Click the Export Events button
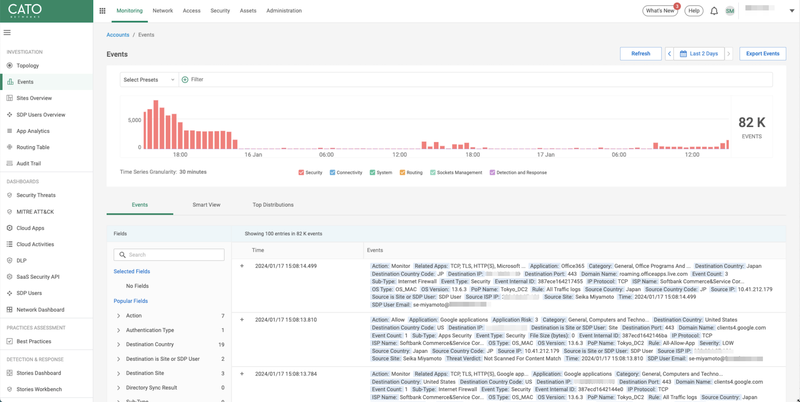The width and height of the screenshot is (800, 402). point(762,54)
